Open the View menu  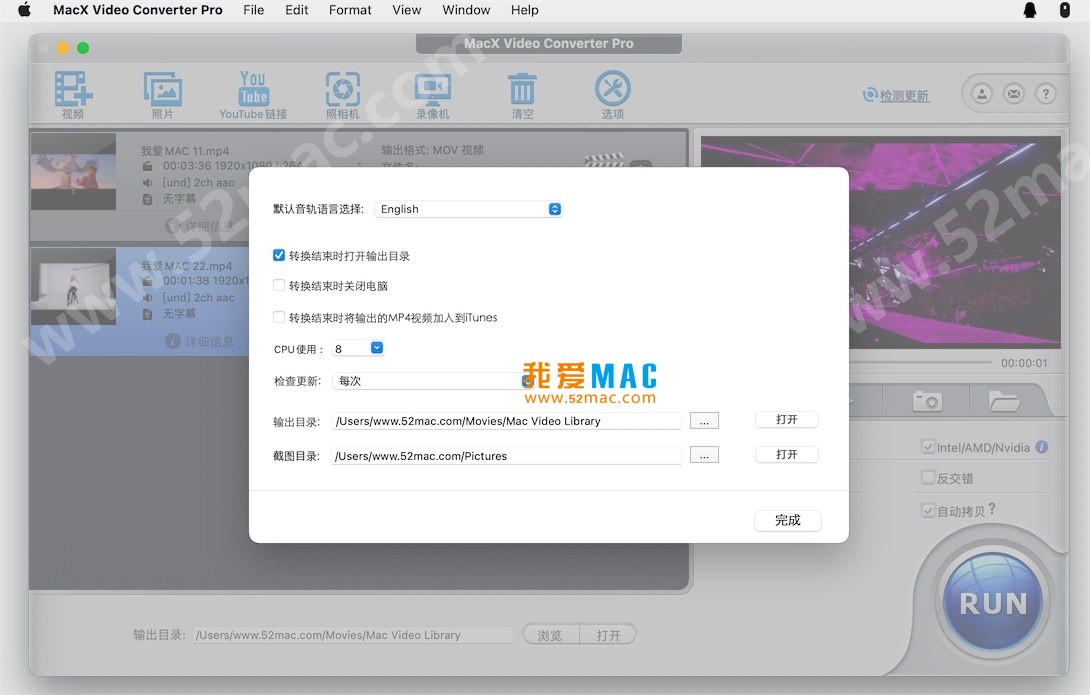pyautogui.click(x=407, y=10)
